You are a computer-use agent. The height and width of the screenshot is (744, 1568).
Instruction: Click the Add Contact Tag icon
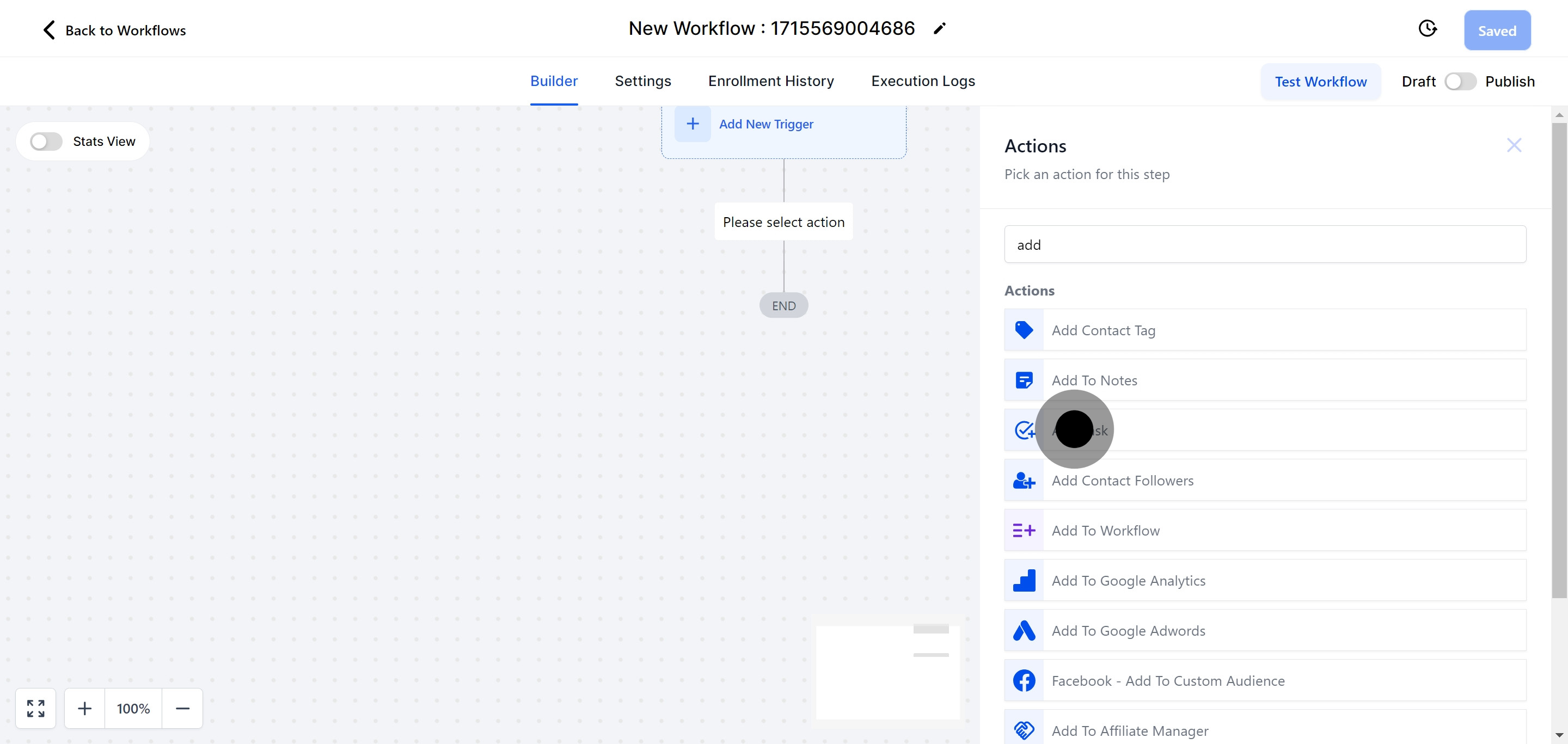click(1024, 330)
